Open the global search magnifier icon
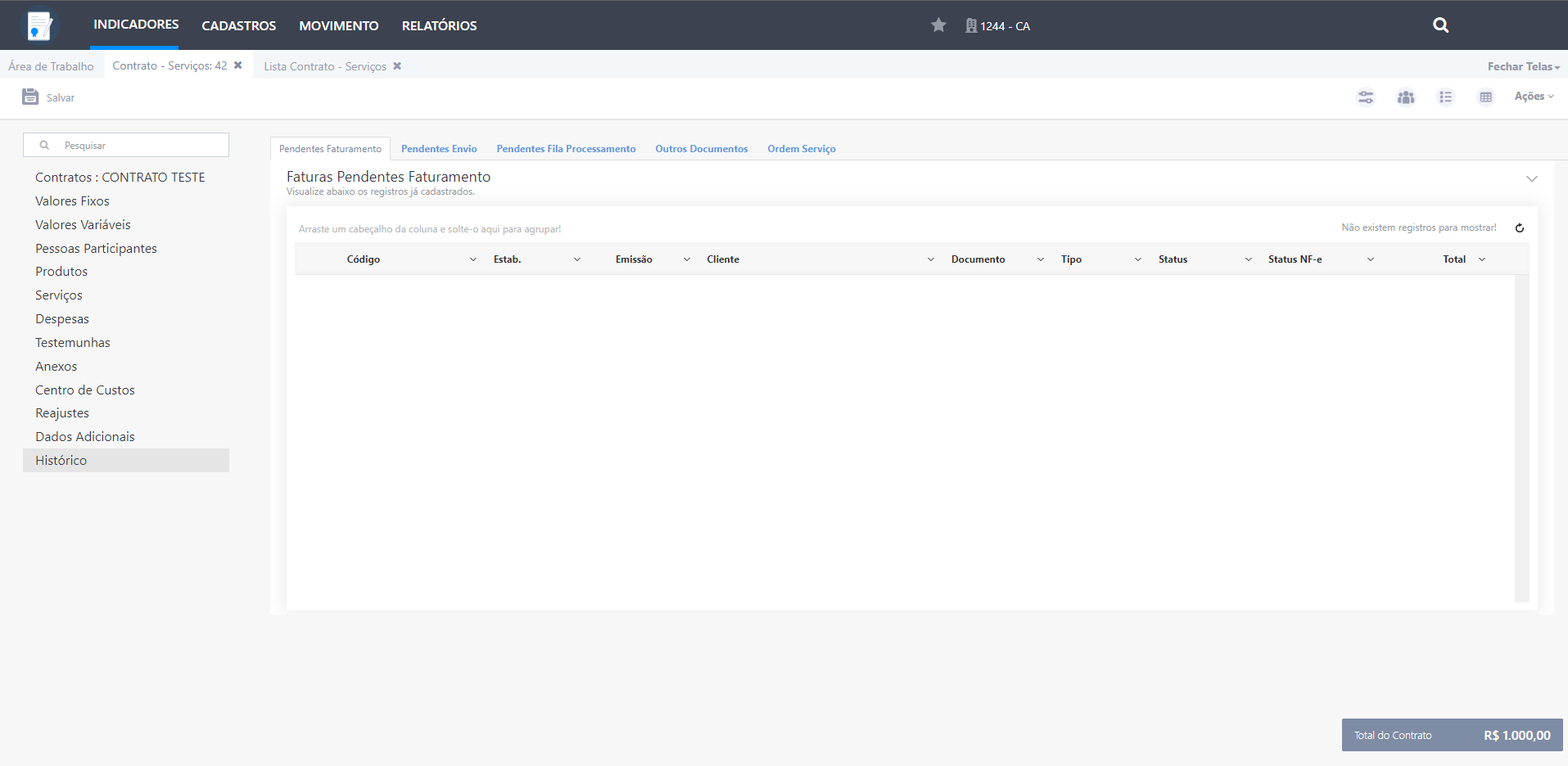 1441,25
